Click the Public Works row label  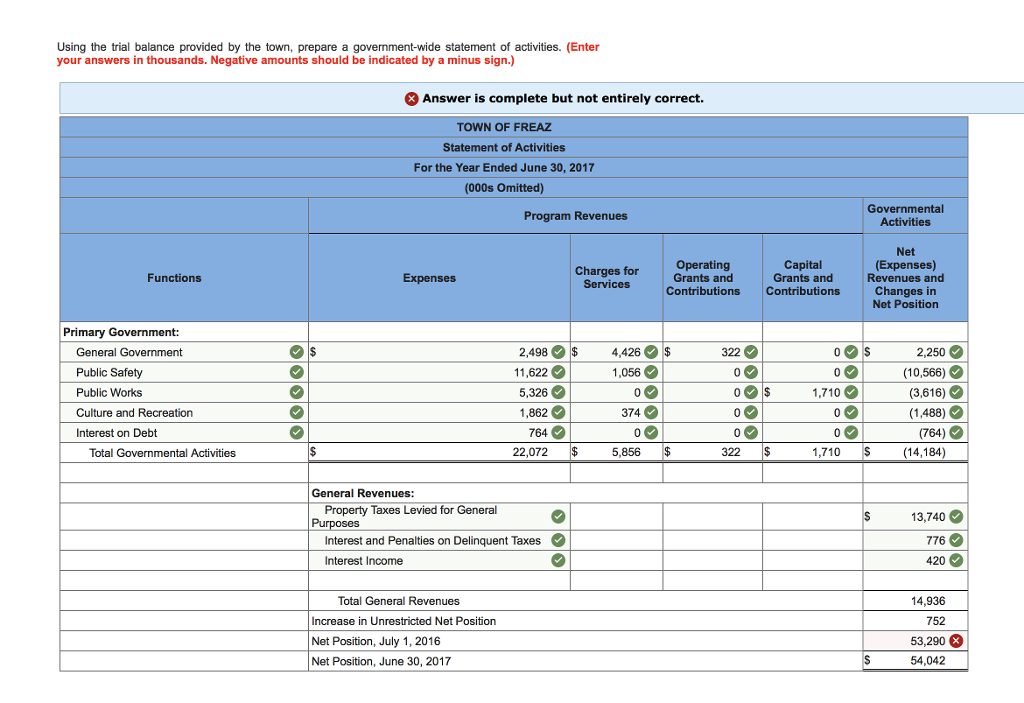(x=109, y=393)
